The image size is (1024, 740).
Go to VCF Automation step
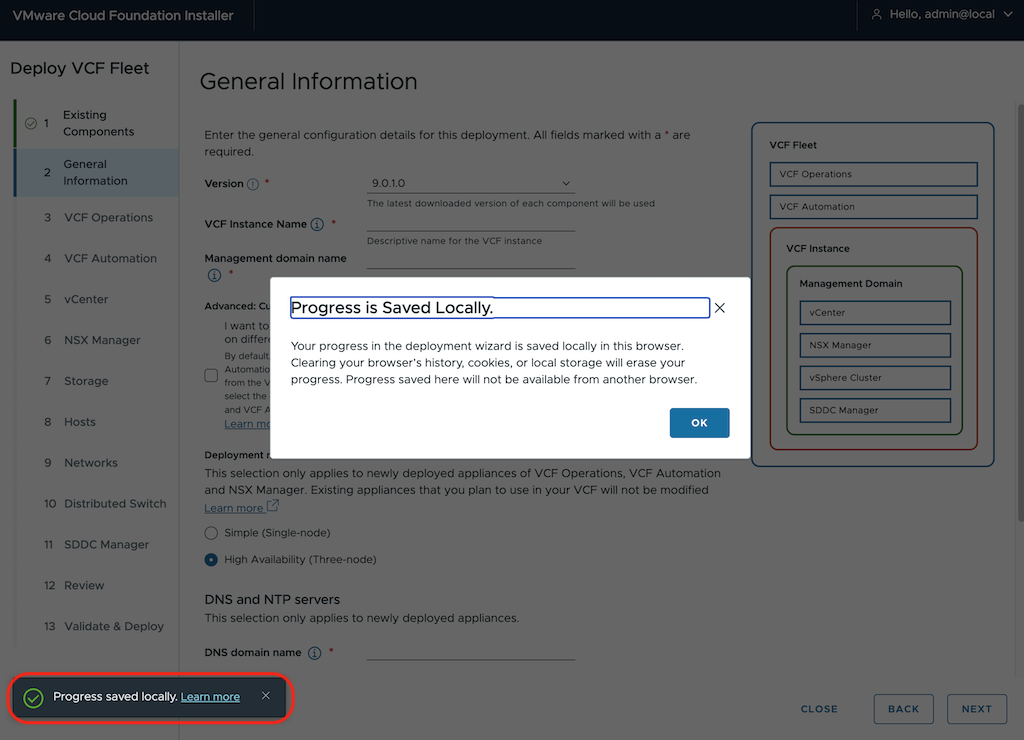coord(110,259)
